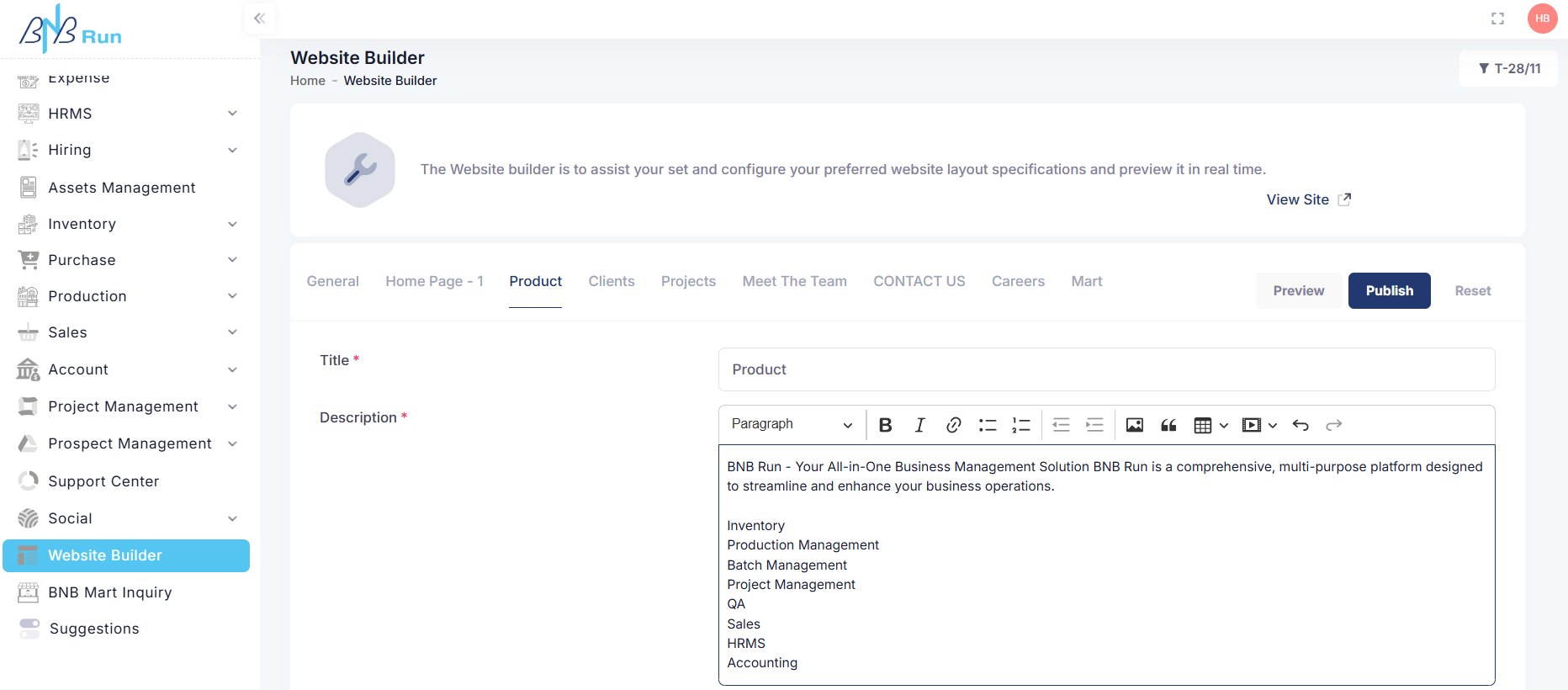Publish the website changes
This screenshot has height=690, width=1568.
coord(1389,291)
